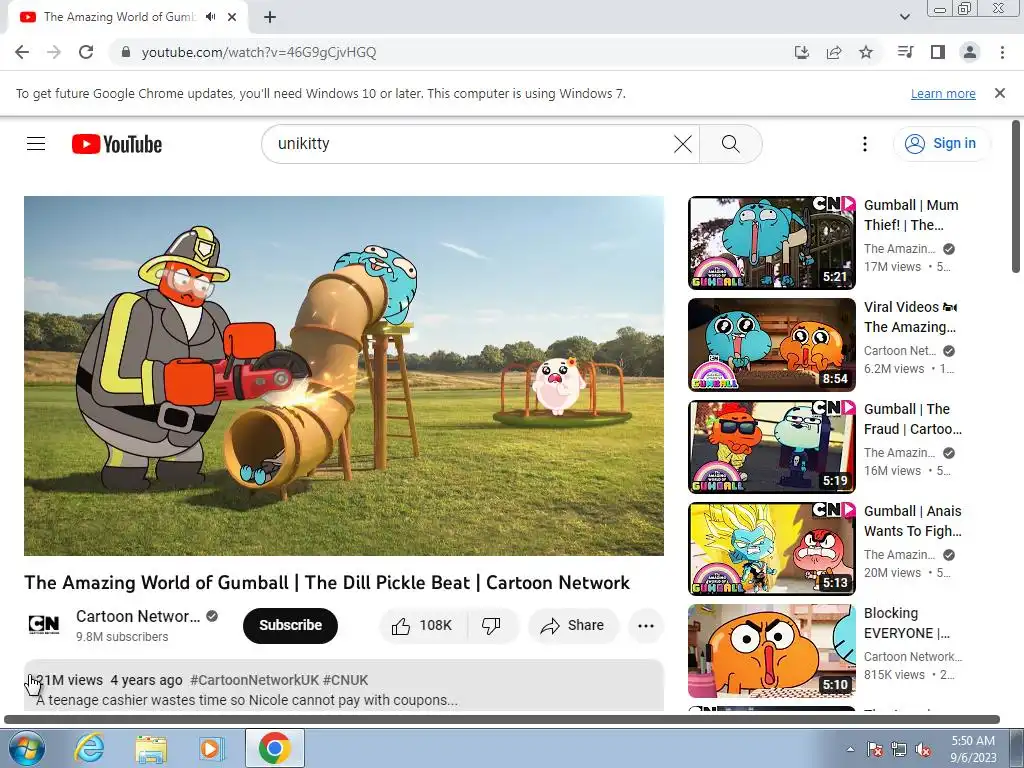Screen dimensions: 1024x768
Task: Click title 'Gumball | Mum Thief! | The...'
Action: point(911,215)
